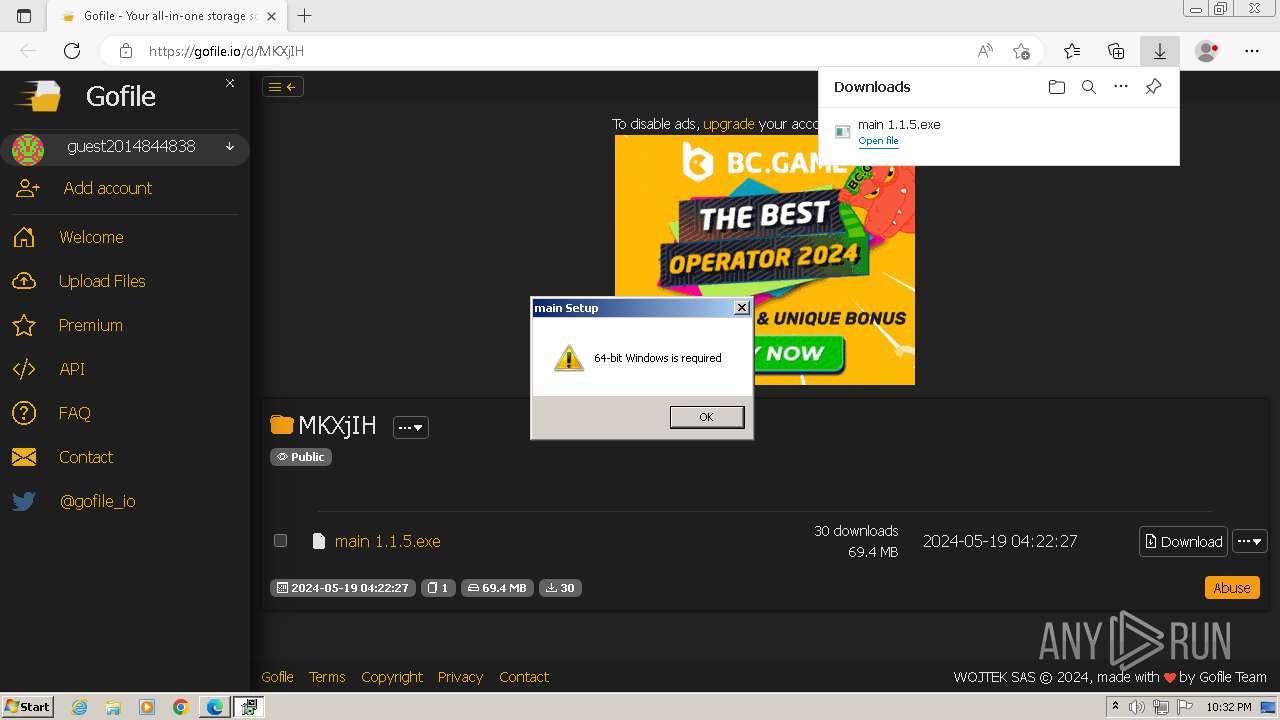
Task: Launch Internet Explorer from taskbar
Action: click(80, 707)
